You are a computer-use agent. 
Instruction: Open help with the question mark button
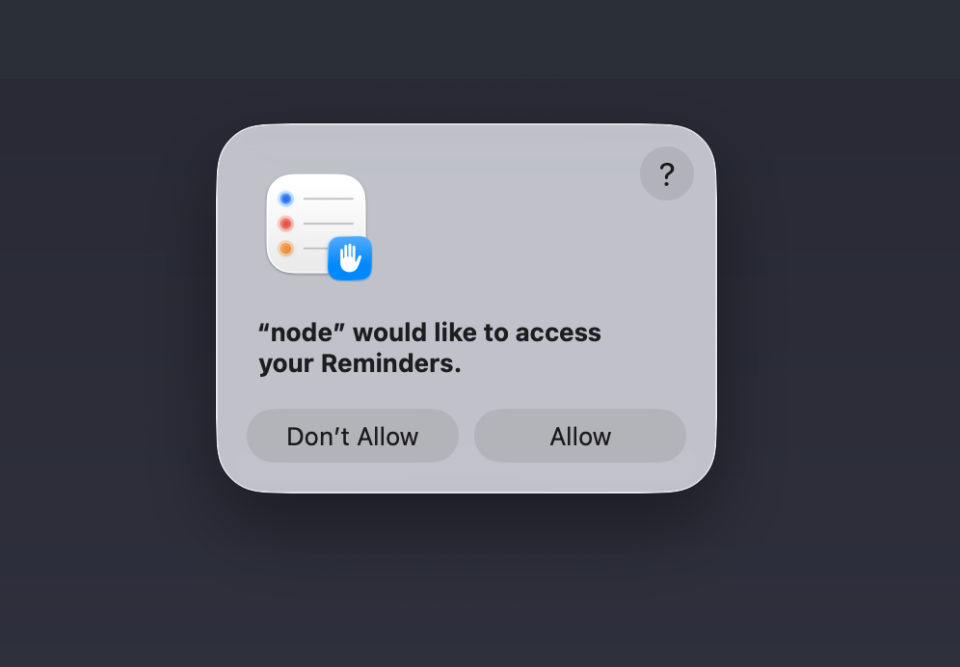[667, 174]
